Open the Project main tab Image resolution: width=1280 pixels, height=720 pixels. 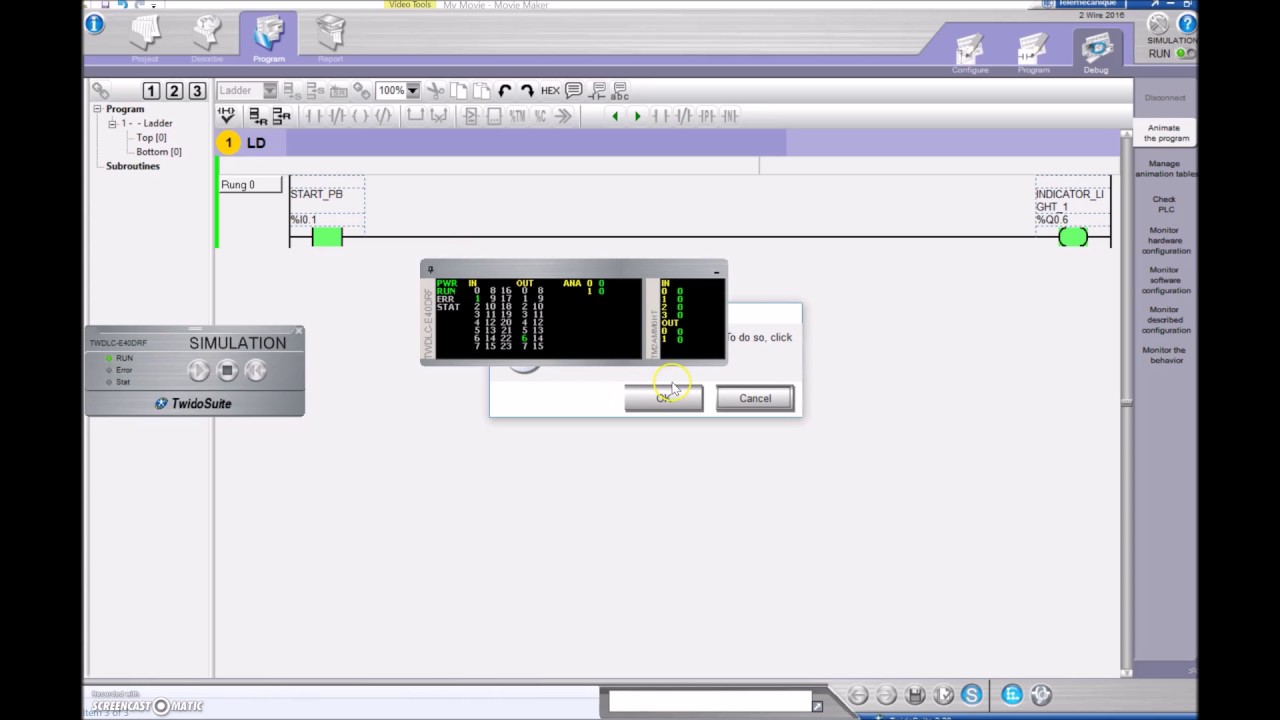[145, 38]
